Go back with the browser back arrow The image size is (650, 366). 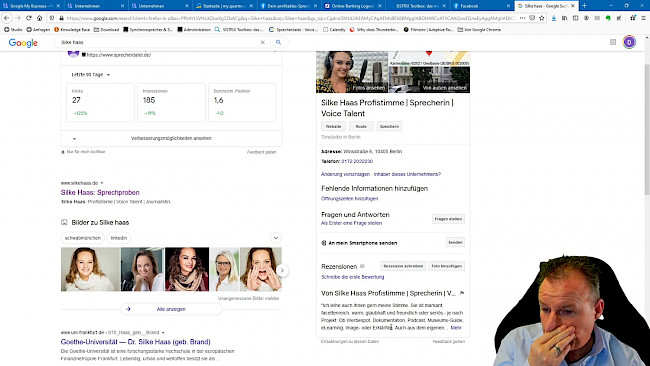(x=7, y=18)
